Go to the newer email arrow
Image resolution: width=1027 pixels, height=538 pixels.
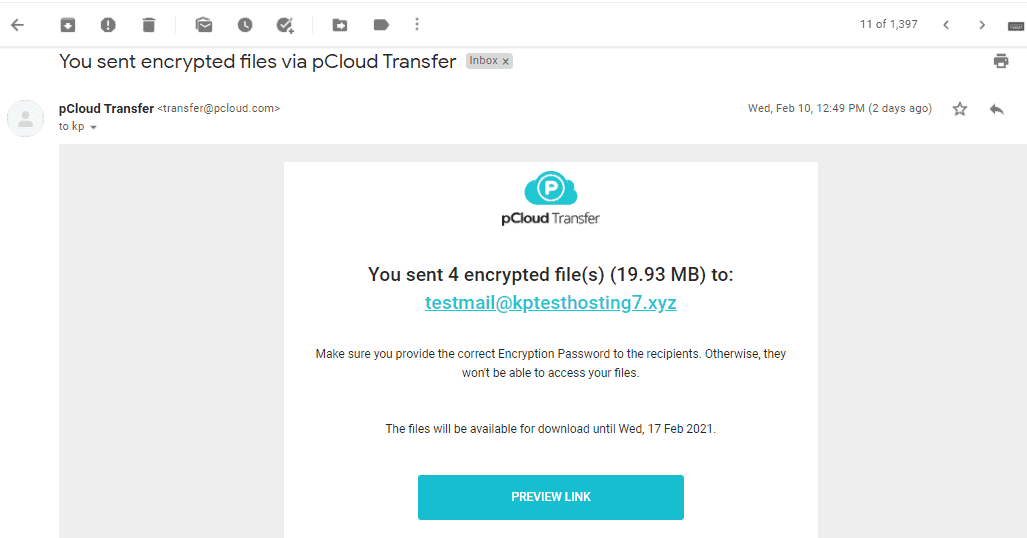point(946,25)
